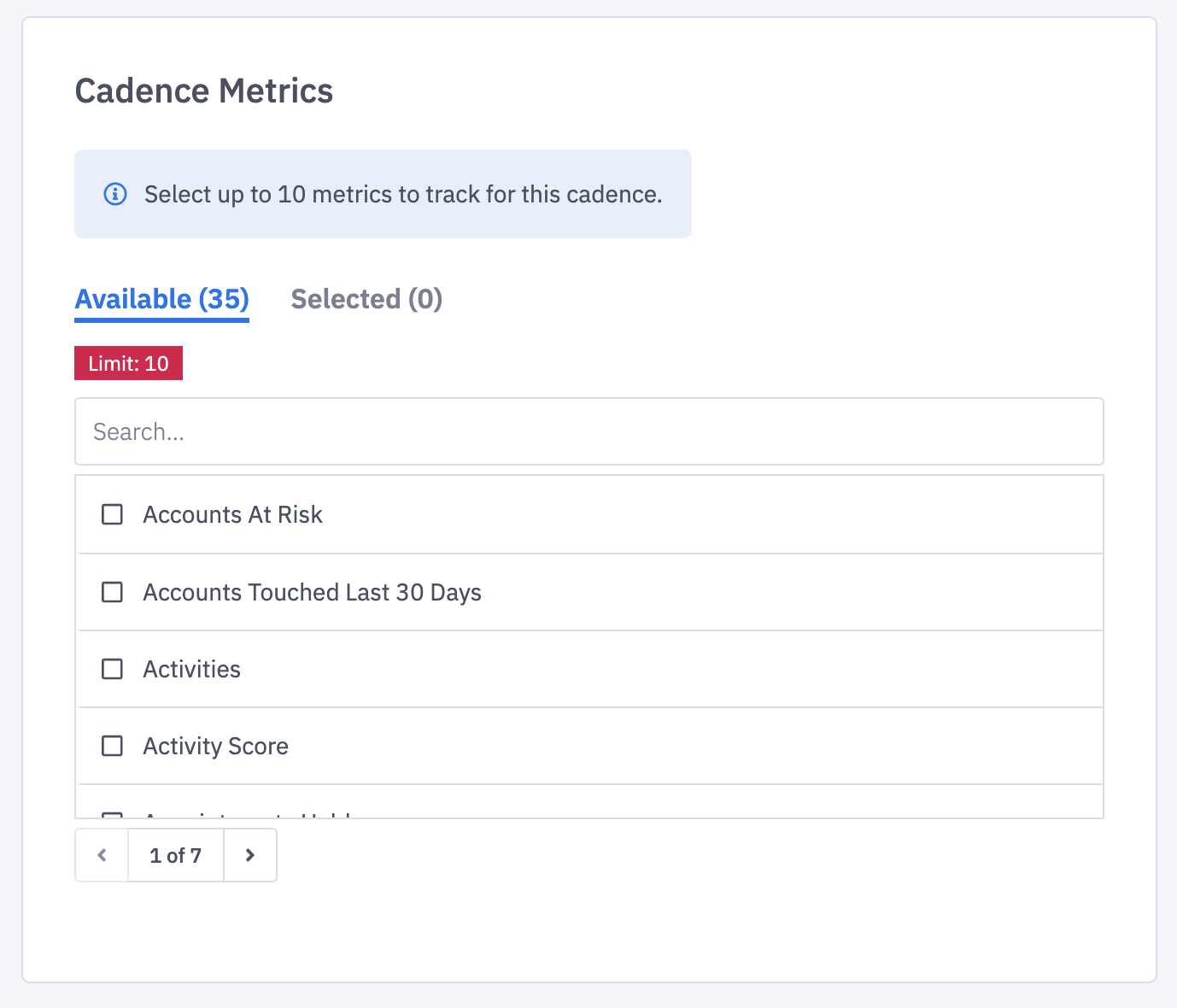
Task: Click the 'Accounts At Risk' label text
Action: (232, 514)
